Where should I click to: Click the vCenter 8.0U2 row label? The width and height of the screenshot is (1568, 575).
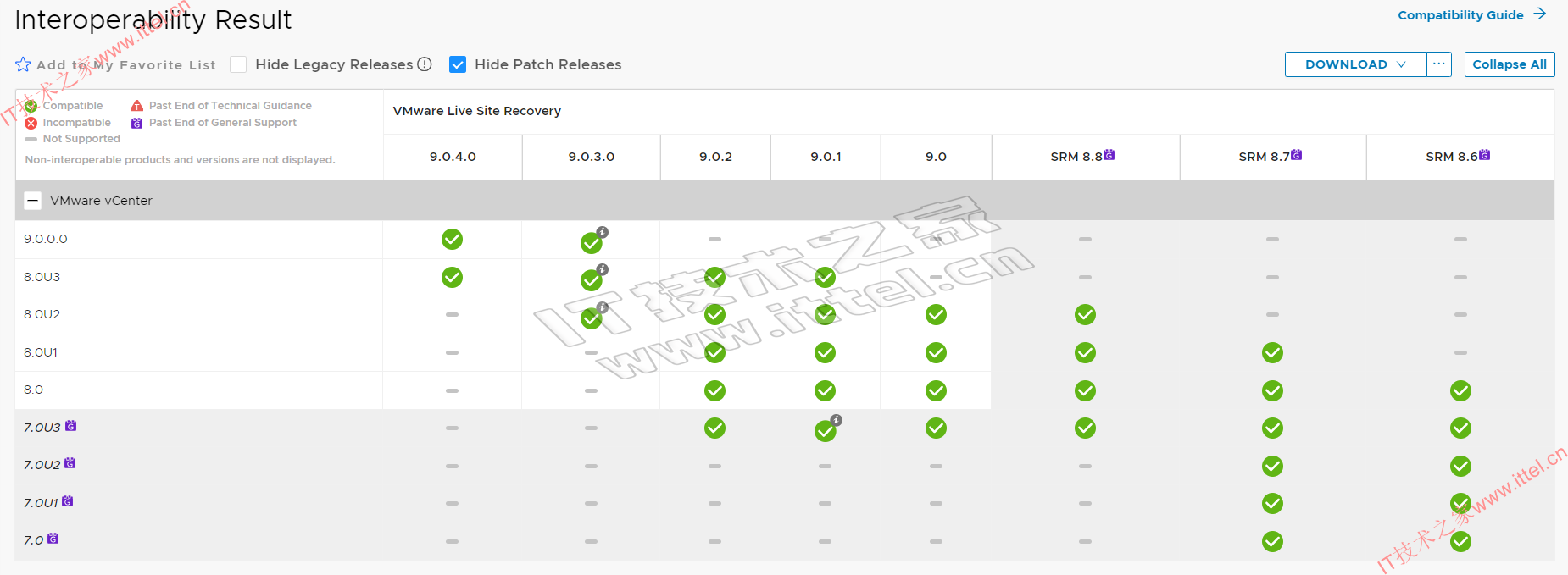coord(42,314)
